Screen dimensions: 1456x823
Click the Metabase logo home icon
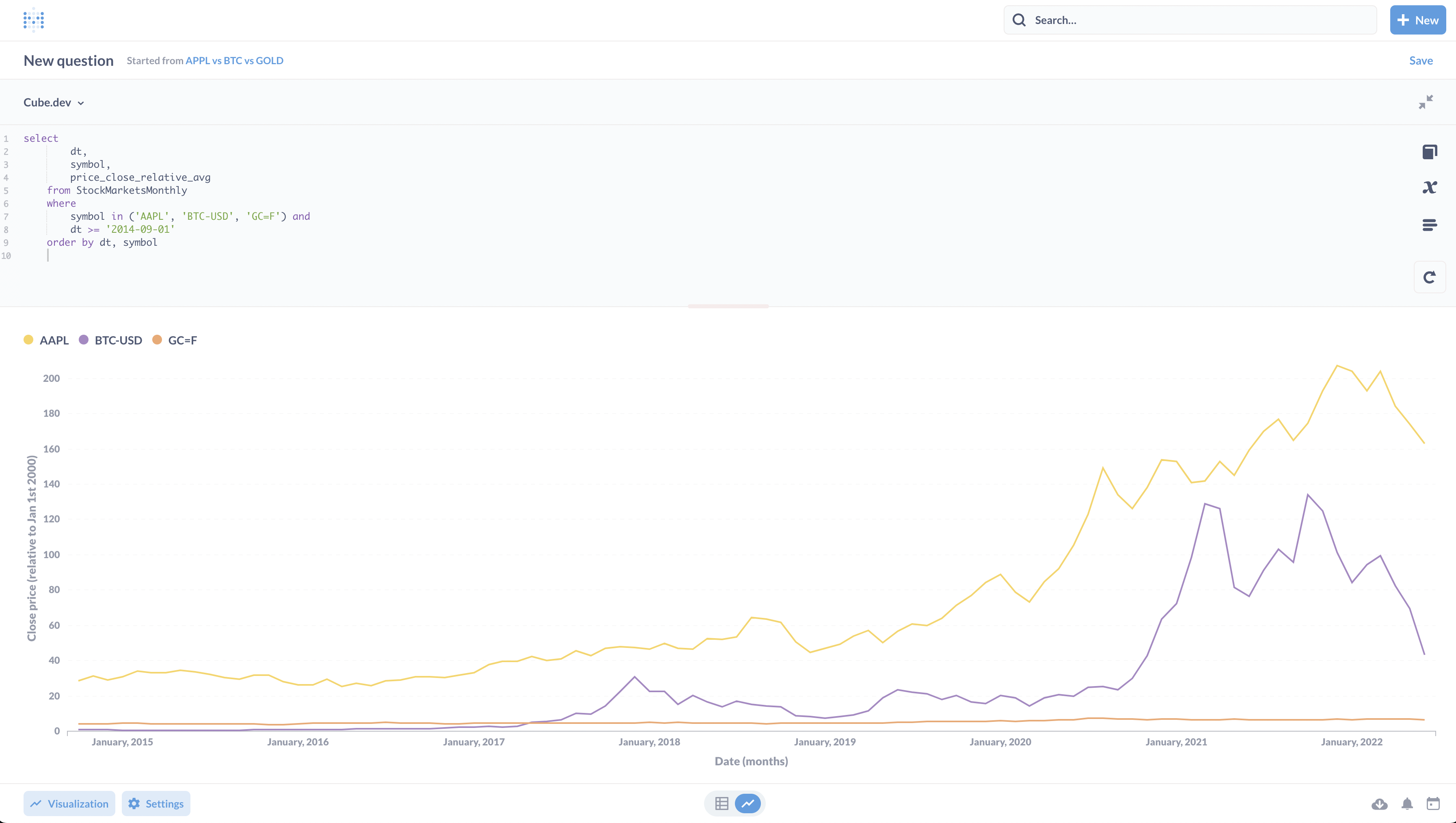tap(34, 20)
